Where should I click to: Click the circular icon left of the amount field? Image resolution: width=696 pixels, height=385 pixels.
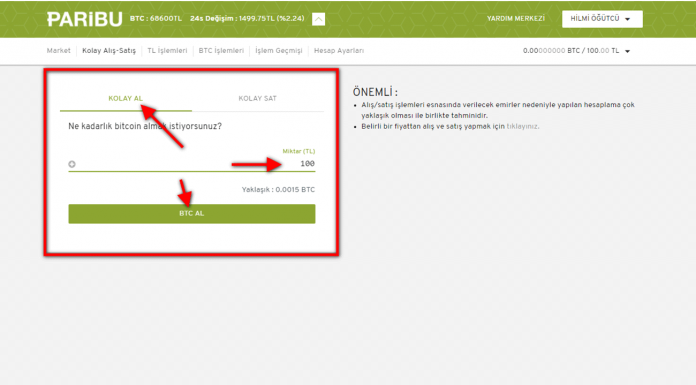pos(72,164)
